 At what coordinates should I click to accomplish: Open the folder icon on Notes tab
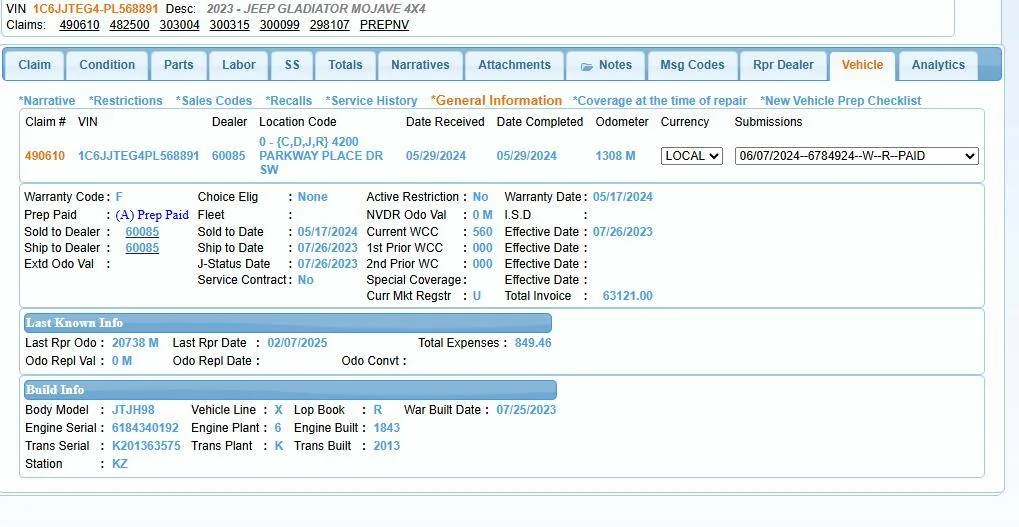587,66
